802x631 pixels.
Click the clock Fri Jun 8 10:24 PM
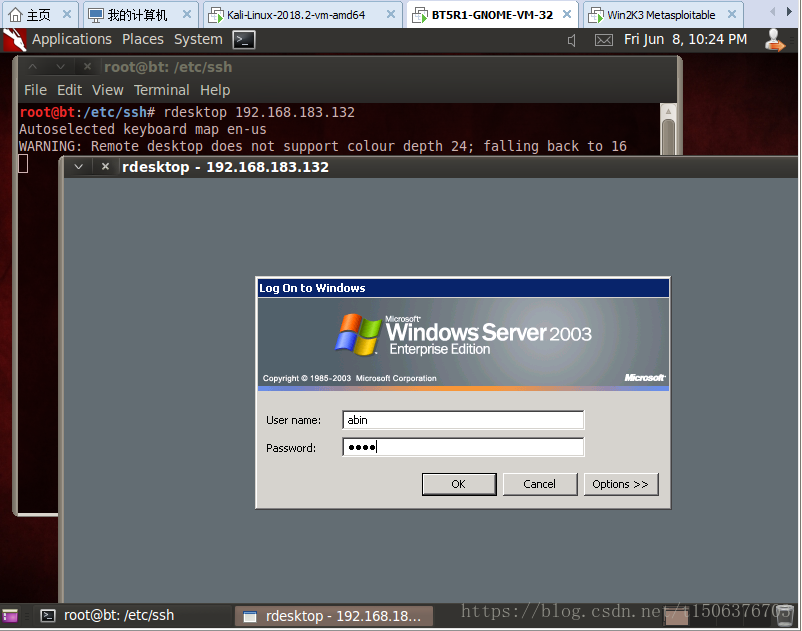point(685,39)
